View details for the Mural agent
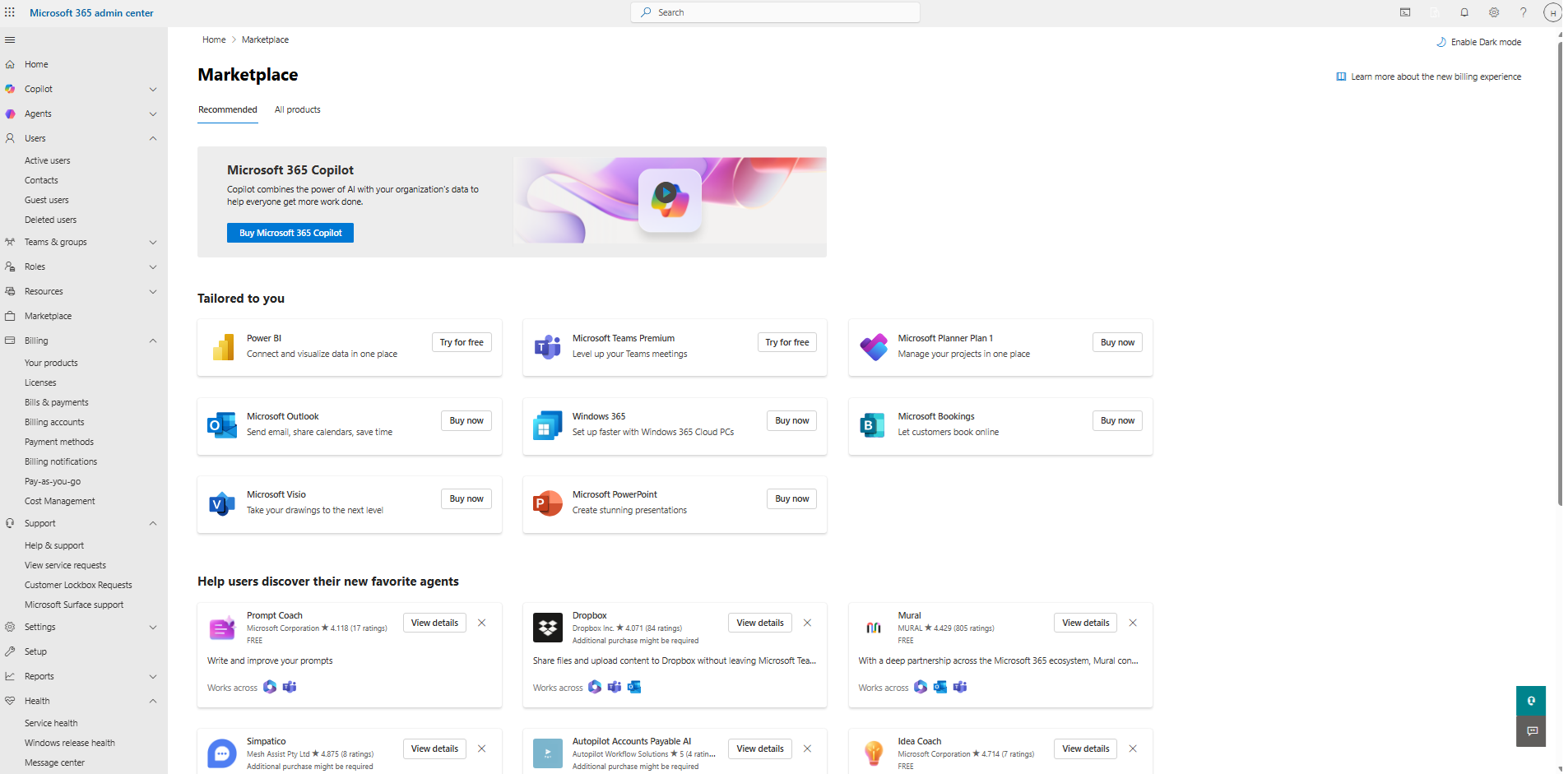1568x774 pixels. click(x=1085, y=623)
